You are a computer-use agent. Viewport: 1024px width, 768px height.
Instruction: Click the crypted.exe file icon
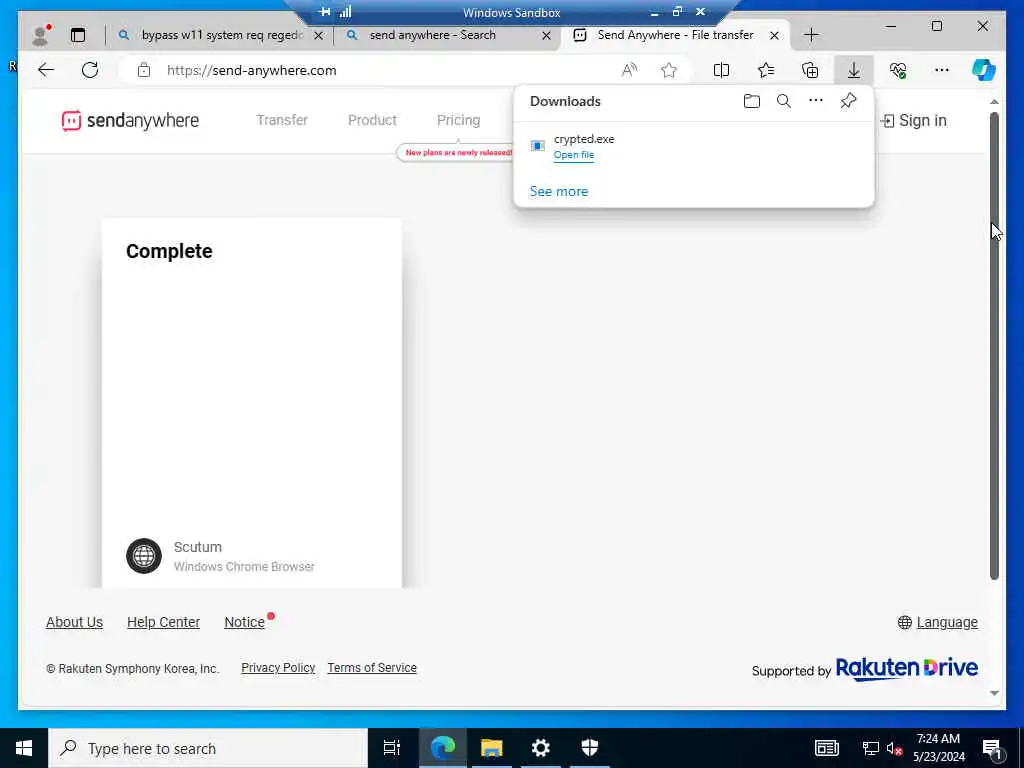click(x=537, y=146)
